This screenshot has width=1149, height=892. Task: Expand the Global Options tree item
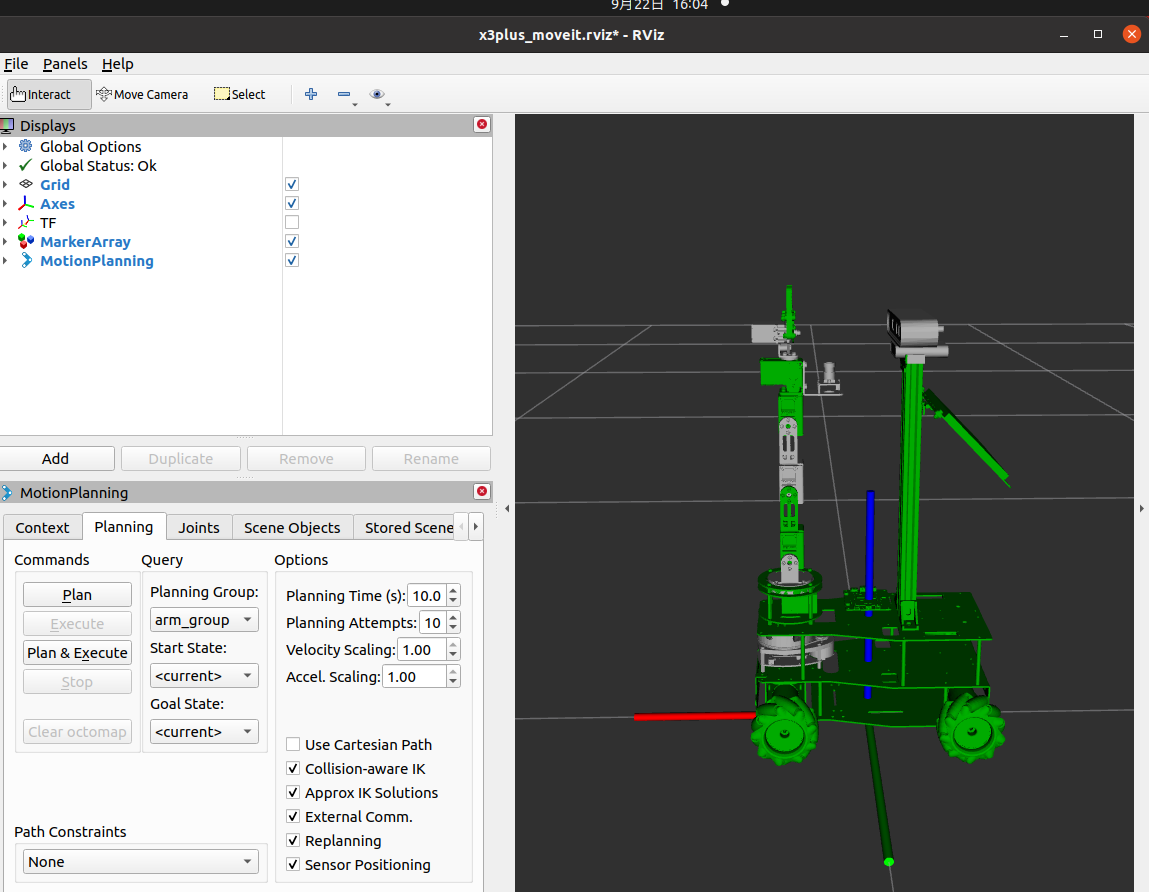point(5,147)
